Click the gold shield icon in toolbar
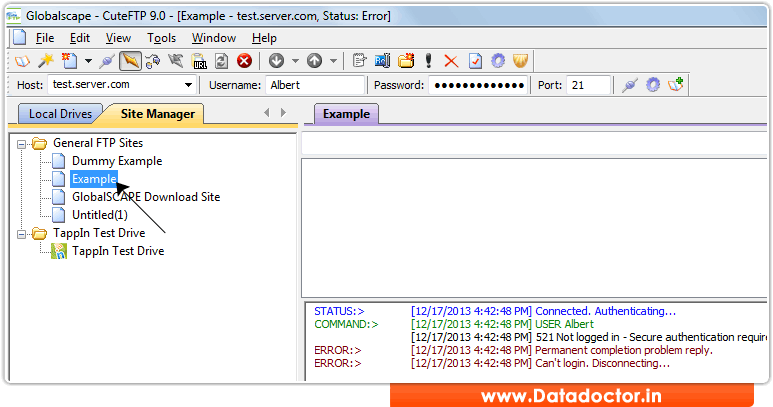The width and height of the screenshot is (773, 407). [521, 61]
